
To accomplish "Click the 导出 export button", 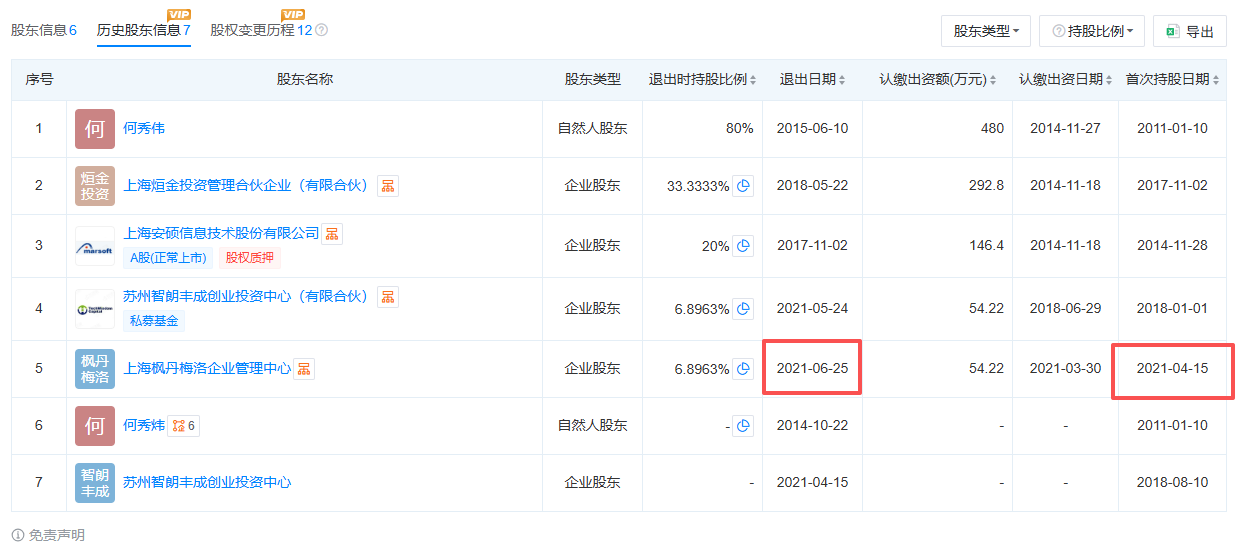I will (x=1190, y=31).
